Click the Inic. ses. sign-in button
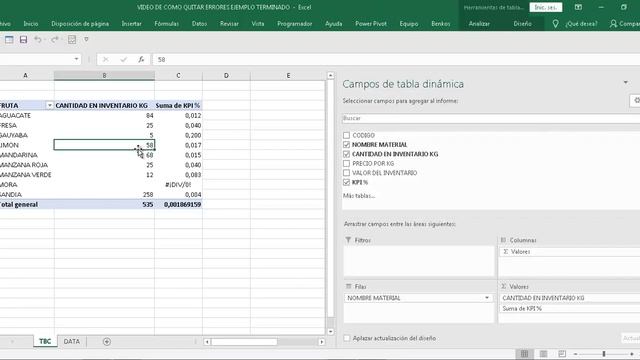 [546, 7]
